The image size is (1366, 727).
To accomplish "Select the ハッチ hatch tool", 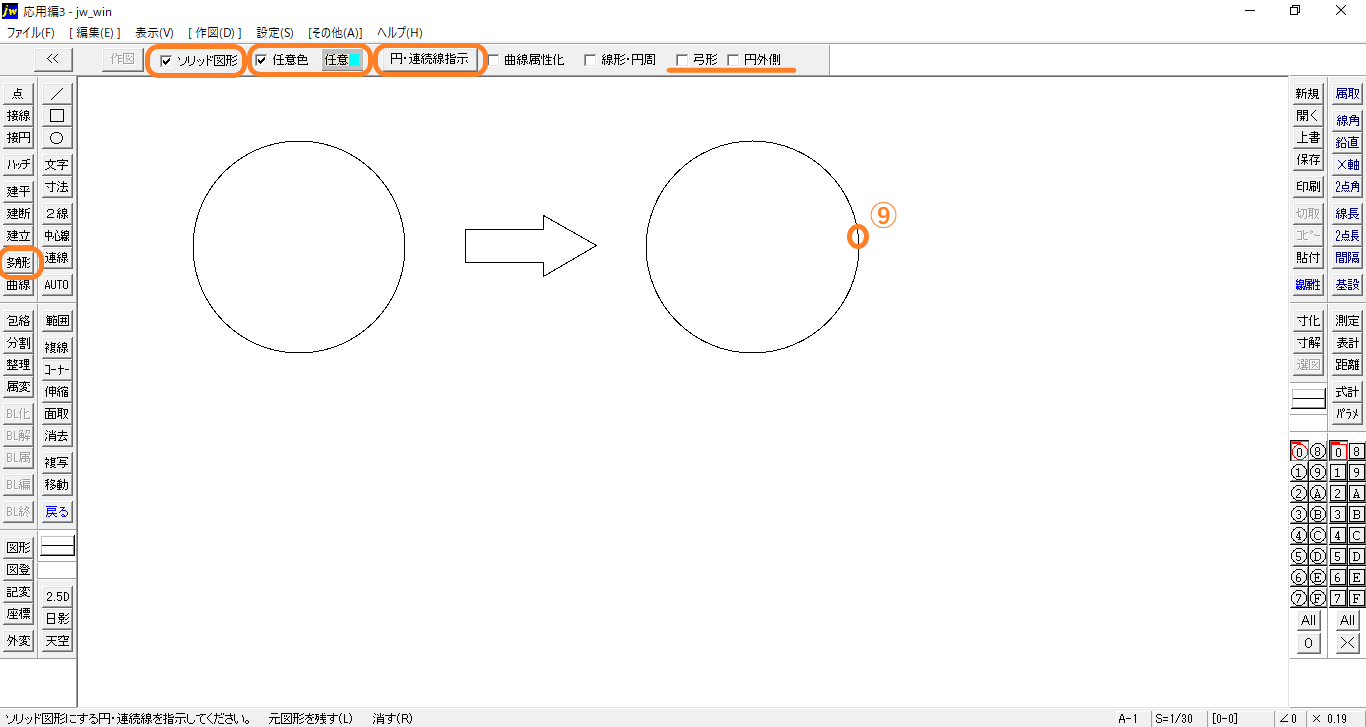I will tap(19, 165).
